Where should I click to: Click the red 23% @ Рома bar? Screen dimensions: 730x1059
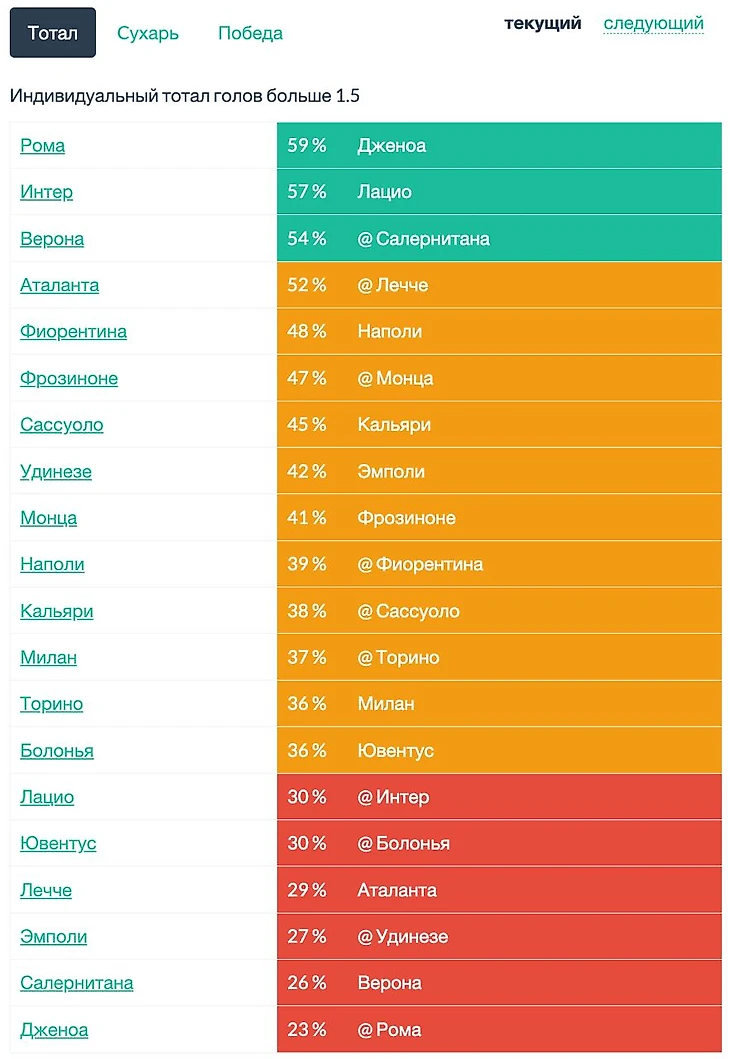click(x=499, y=1029)
